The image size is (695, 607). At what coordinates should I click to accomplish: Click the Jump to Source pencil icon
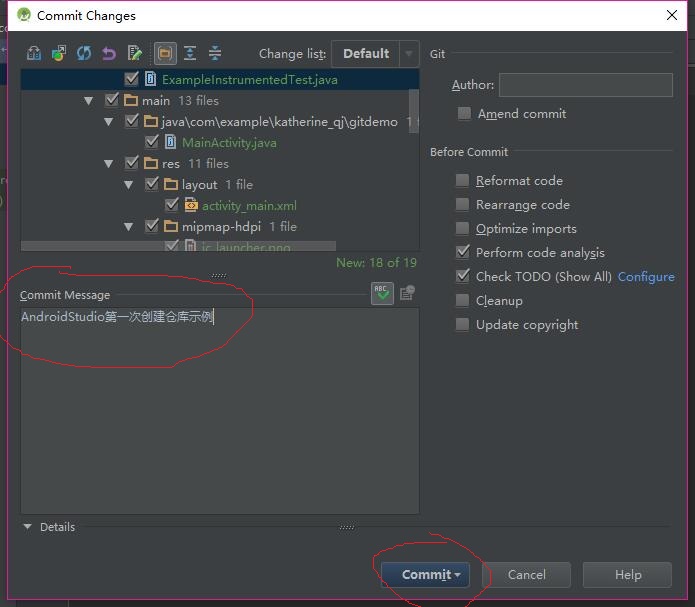point(134,54)
